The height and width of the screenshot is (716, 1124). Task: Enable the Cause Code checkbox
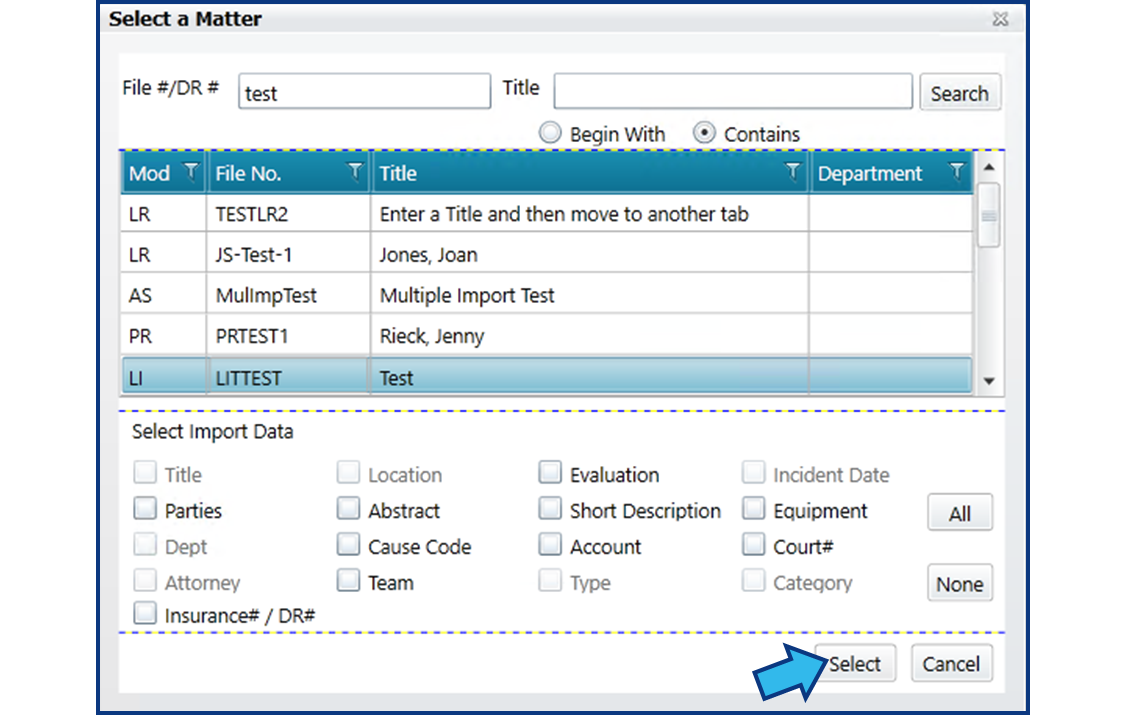(x=348, y=545)
